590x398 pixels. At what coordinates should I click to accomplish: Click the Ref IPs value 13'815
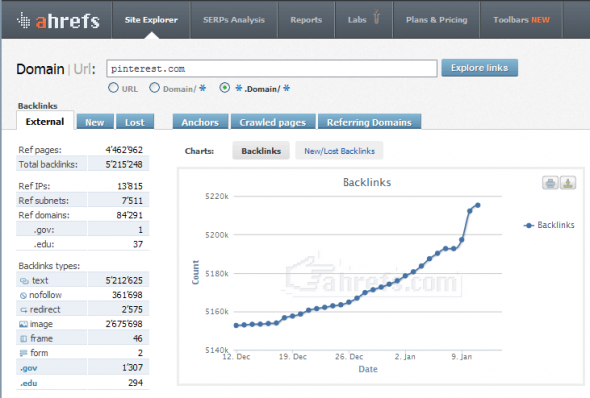[x=130, y=186]
